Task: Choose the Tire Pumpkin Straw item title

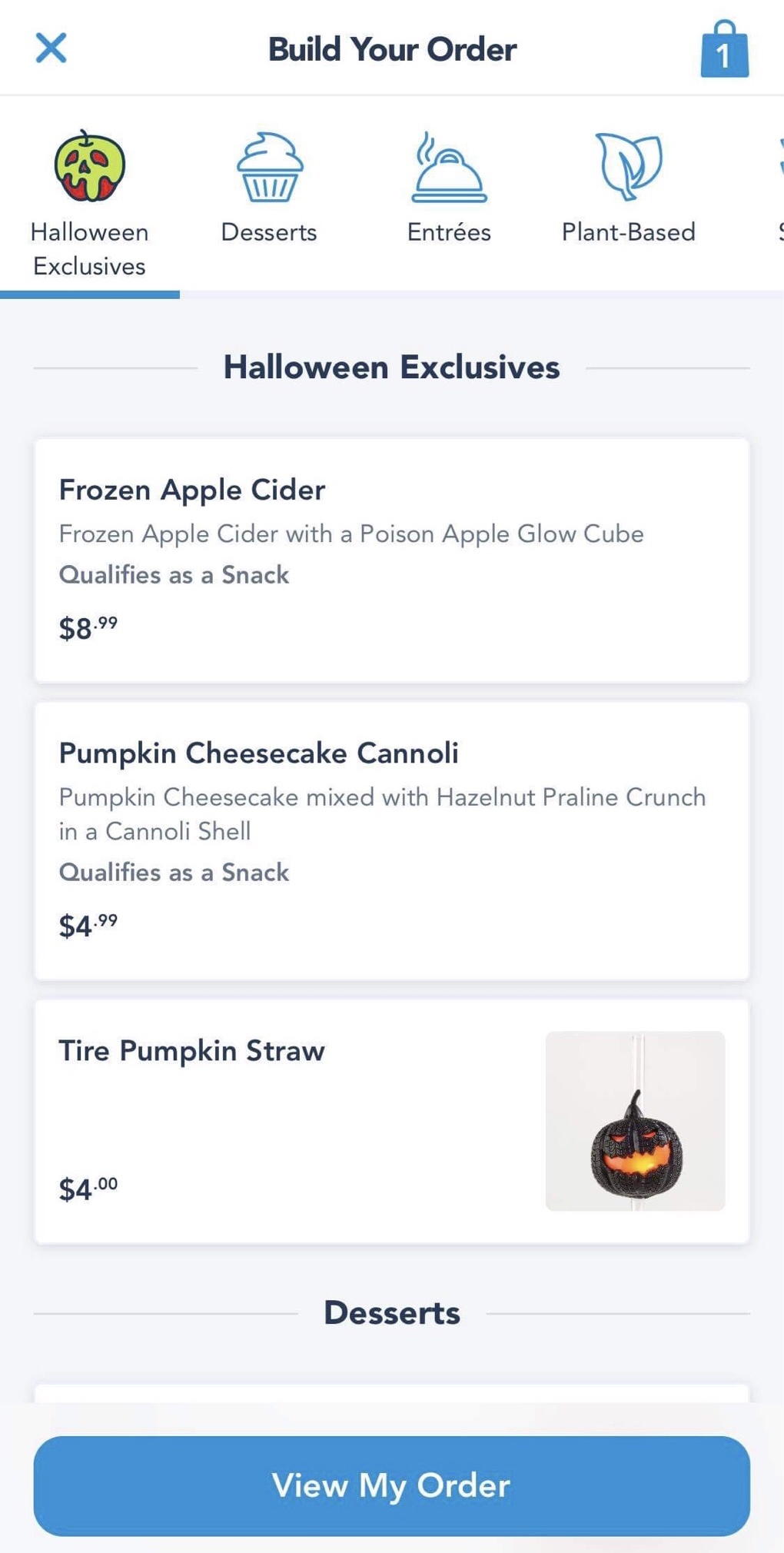Action: pyautogui.click(x=192, y=1051)
